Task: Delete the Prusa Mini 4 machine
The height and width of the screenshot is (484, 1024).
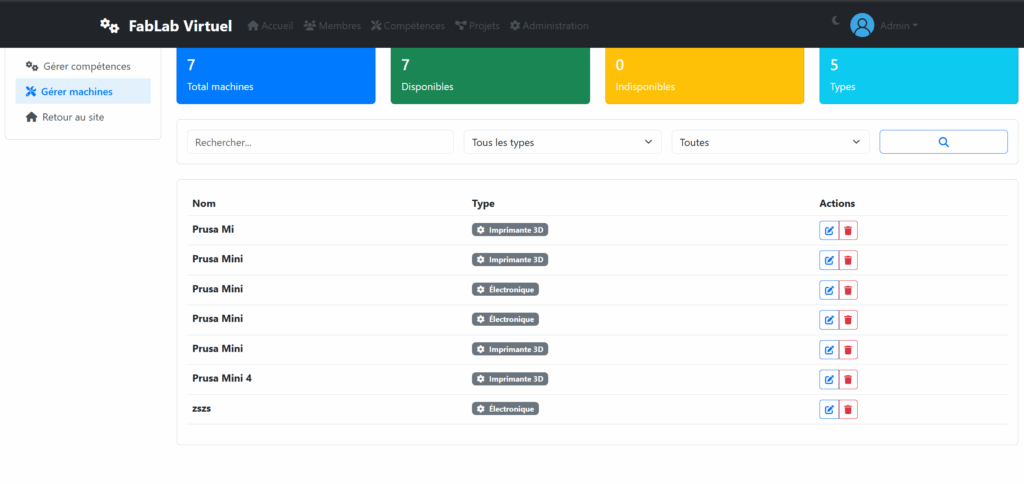Action: tap(848, 379)
